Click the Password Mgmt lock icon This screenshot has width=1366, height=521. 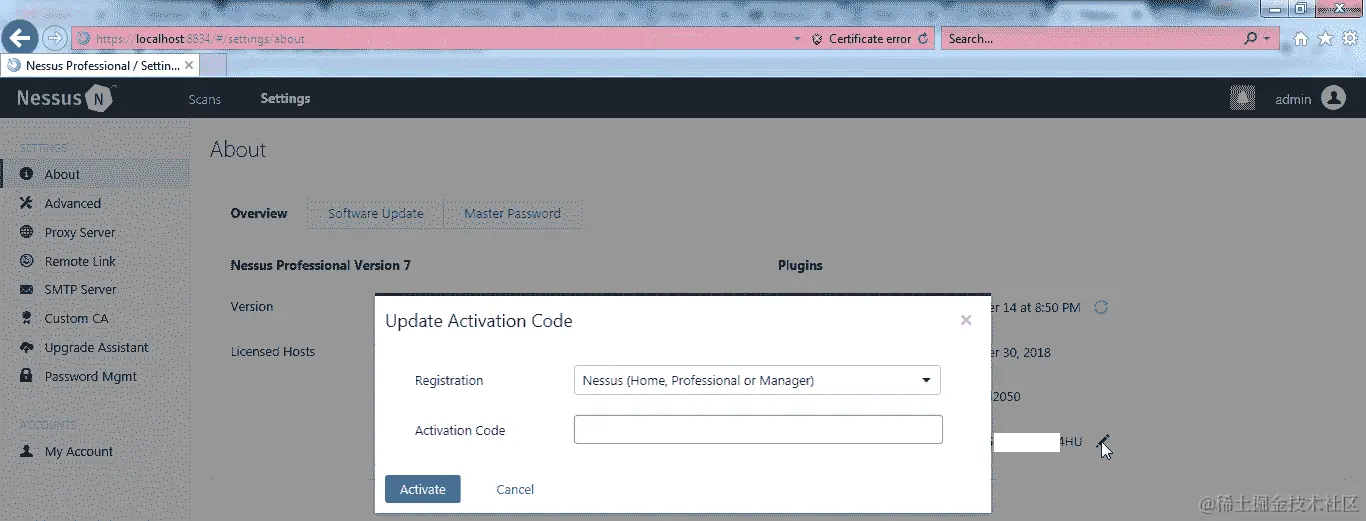(26, 376)
